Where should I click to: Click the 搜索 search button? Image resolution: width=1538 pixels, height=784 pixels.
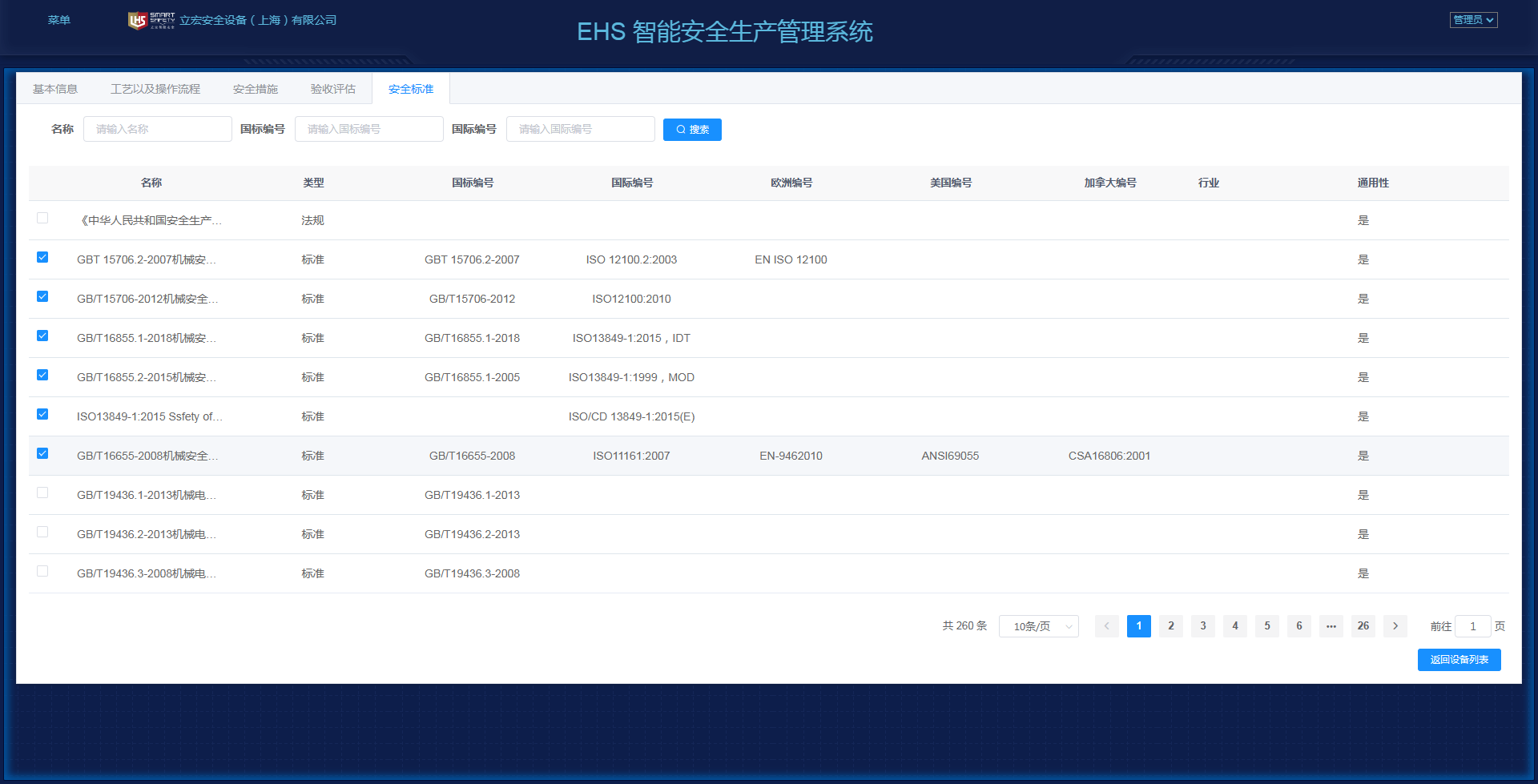(692, 130)
